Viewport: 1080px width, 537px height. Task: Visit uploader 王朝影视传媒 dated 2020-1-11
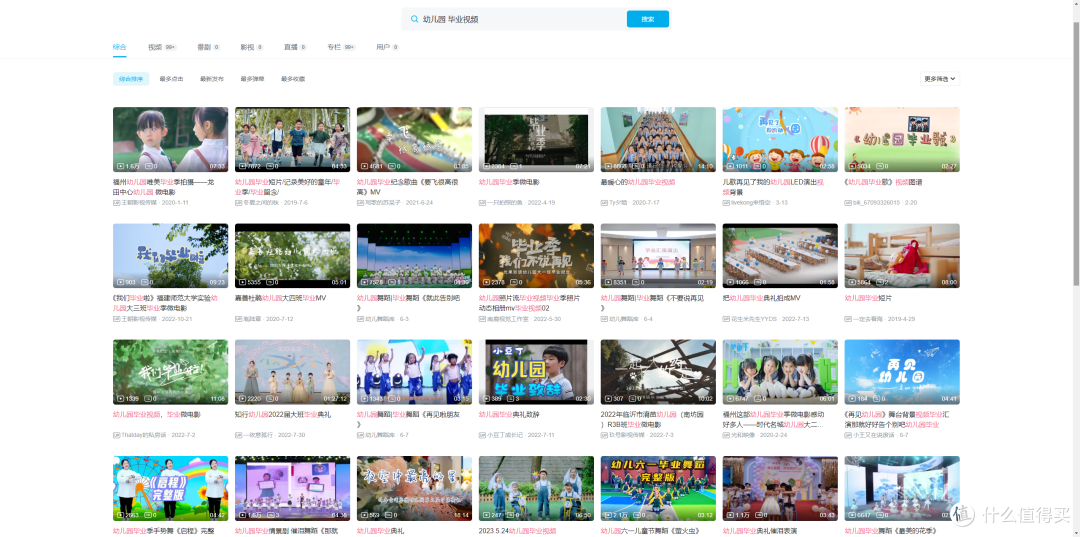tap(139, 203)
